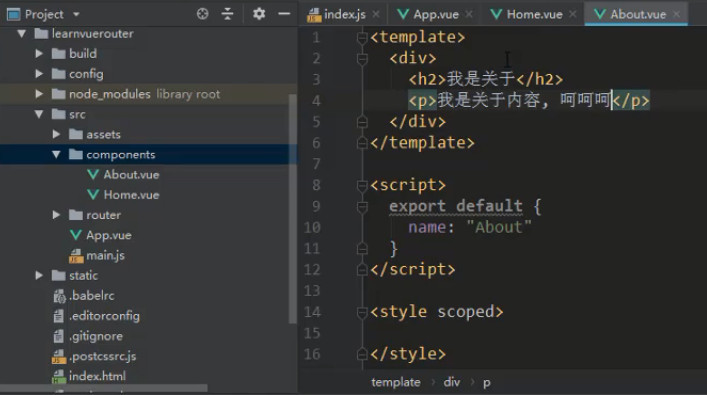
Task: Close the About.vue tab
Action: 677,14
